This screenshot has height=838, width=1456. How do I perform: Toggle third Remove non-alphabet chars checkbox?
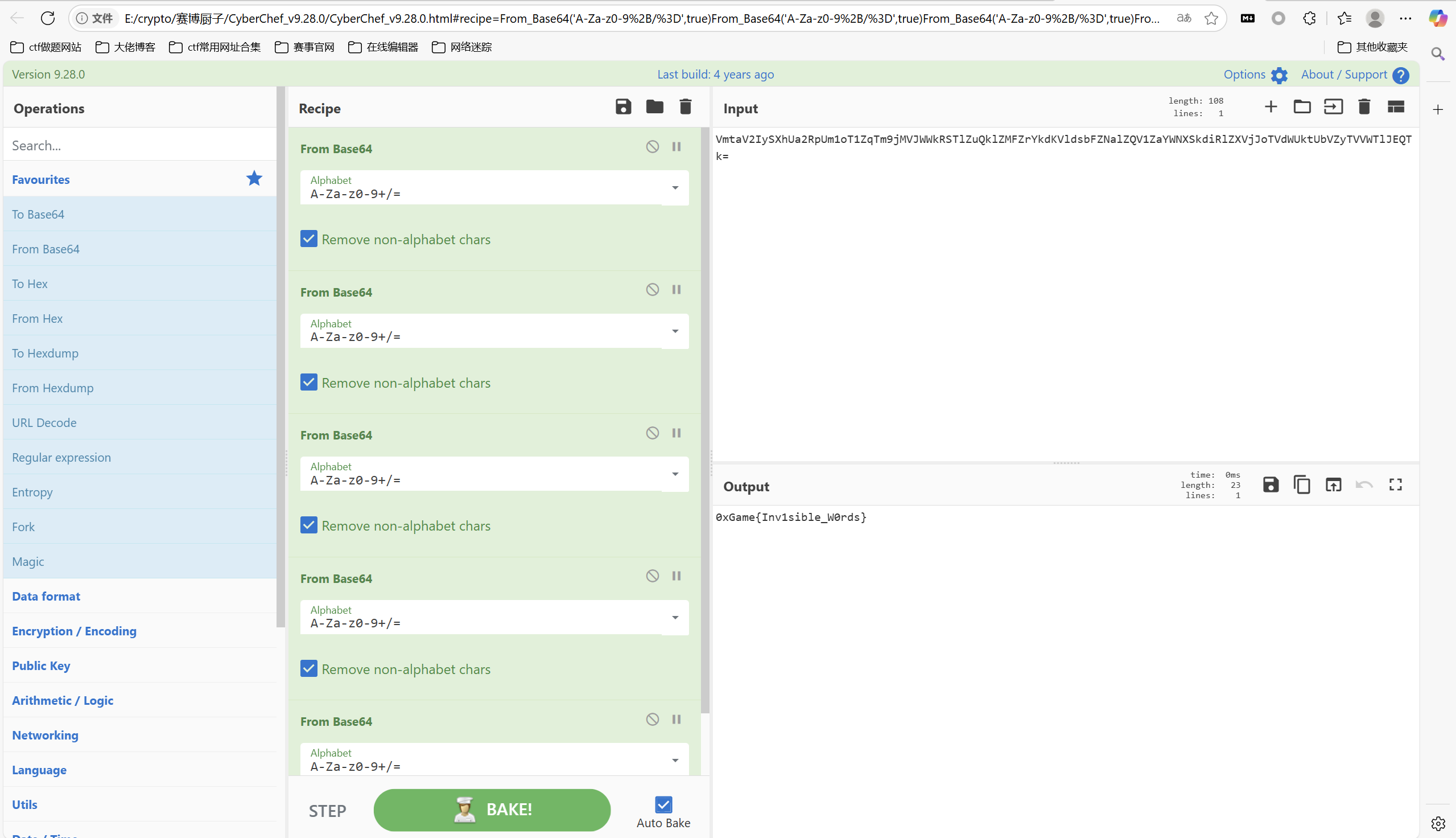309,525
